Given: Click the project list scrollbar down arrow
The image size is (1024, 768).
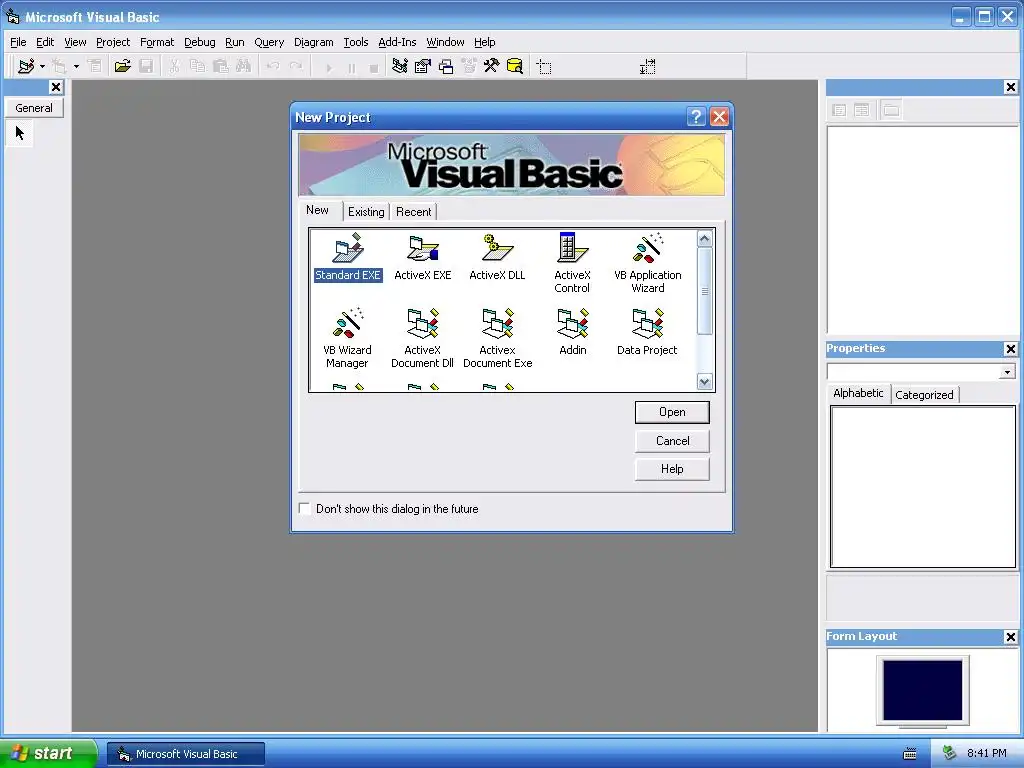Looking at the screenshot, I should pyautogui.click(x=704, y=382).
